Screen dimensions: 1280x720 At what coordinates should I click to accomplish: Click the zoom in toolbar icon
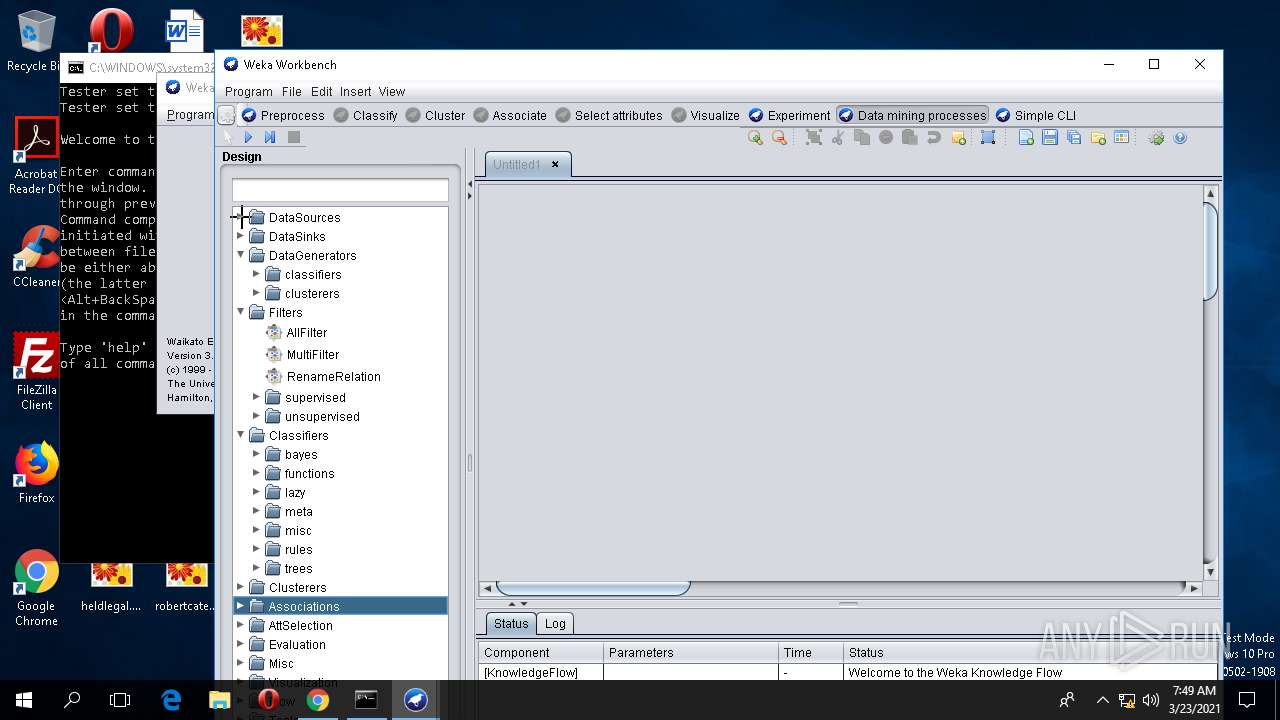[x=755, y=138]
